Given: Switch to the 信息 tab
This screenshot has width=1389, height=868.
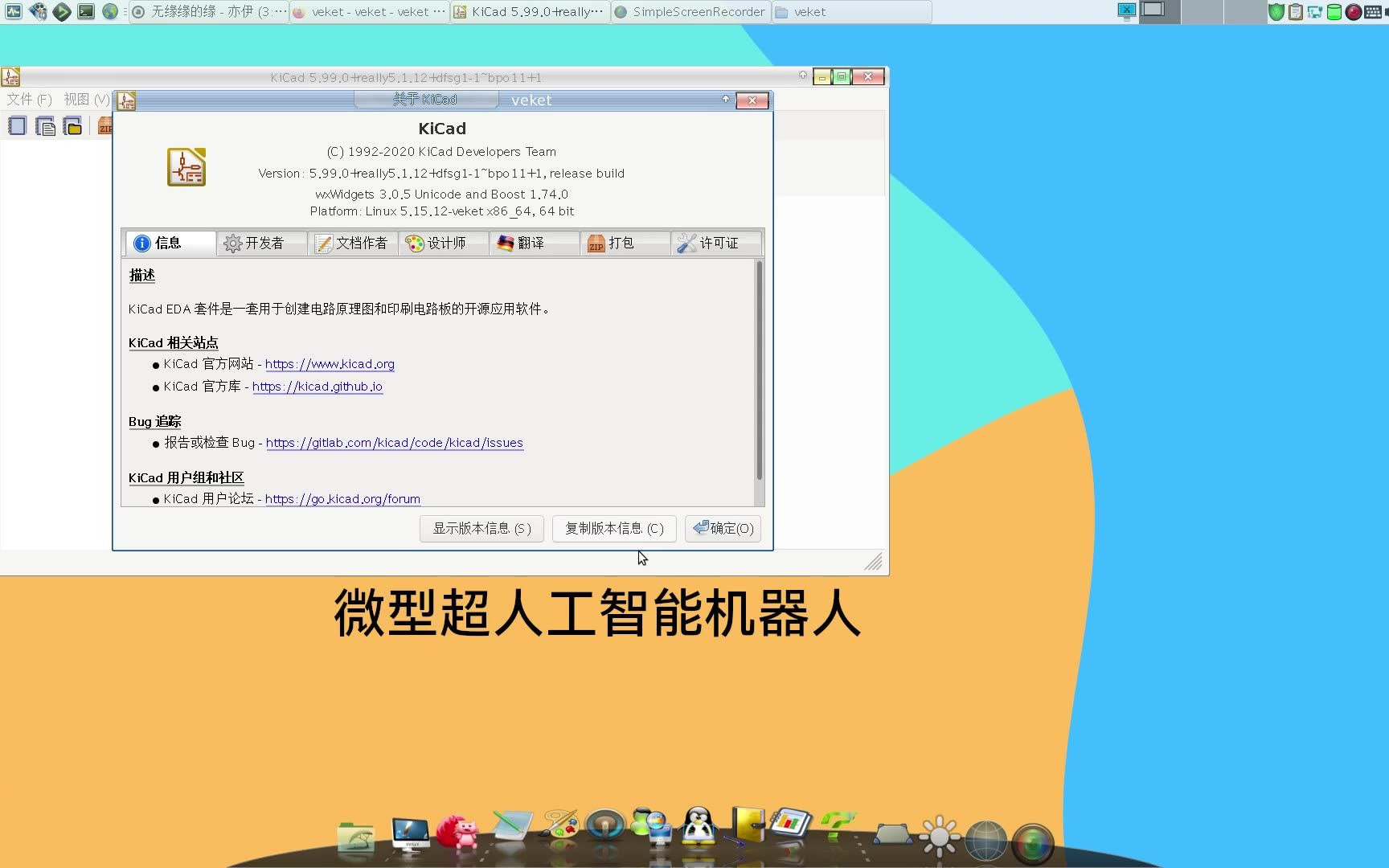Looking at the screenshot, I should [x=170, y=244].
